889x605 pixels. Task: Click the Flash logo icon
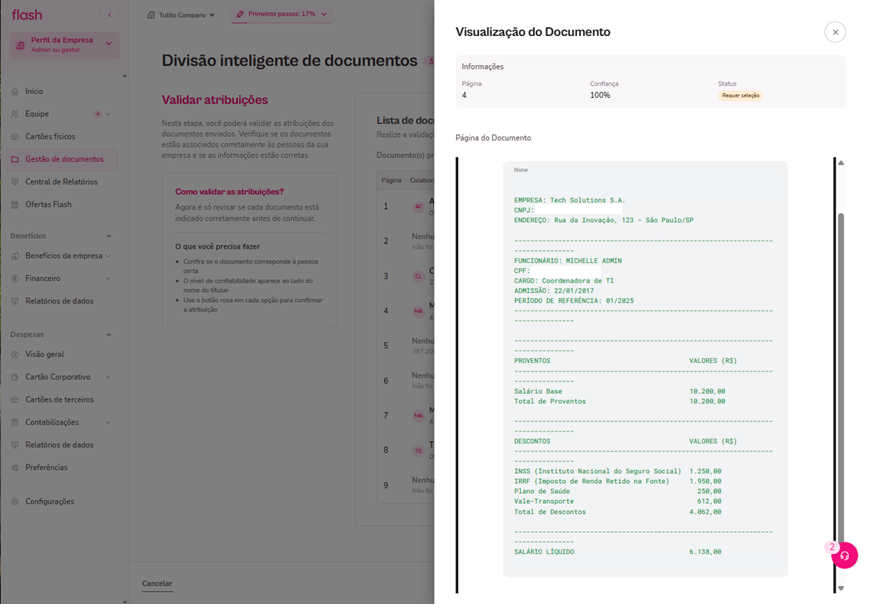(x=26, y=13)
